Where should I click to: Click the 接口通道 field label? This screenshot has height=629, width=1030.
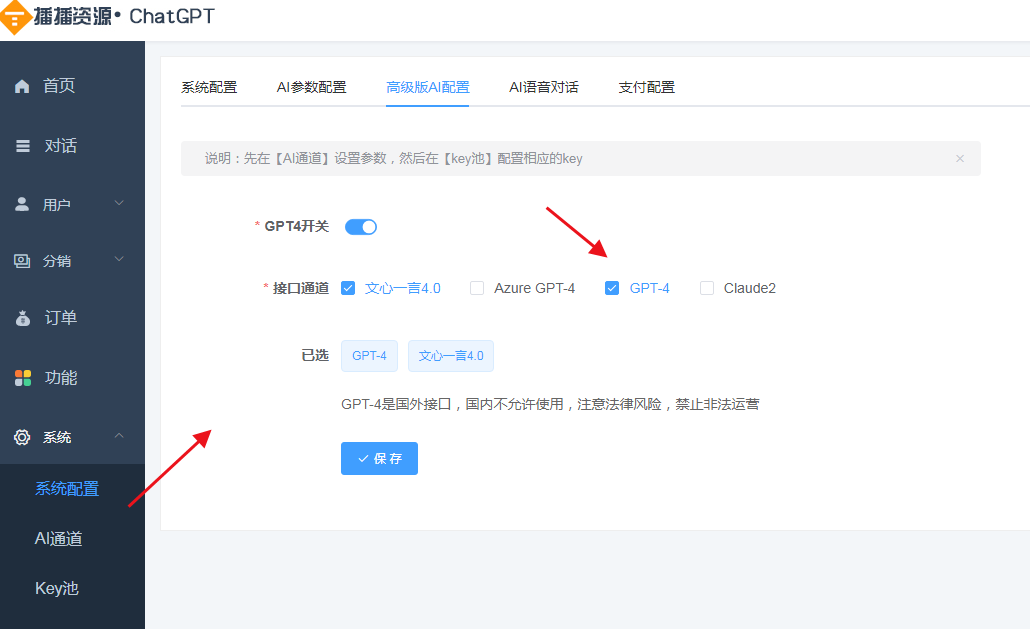click(x=300, y=288)
